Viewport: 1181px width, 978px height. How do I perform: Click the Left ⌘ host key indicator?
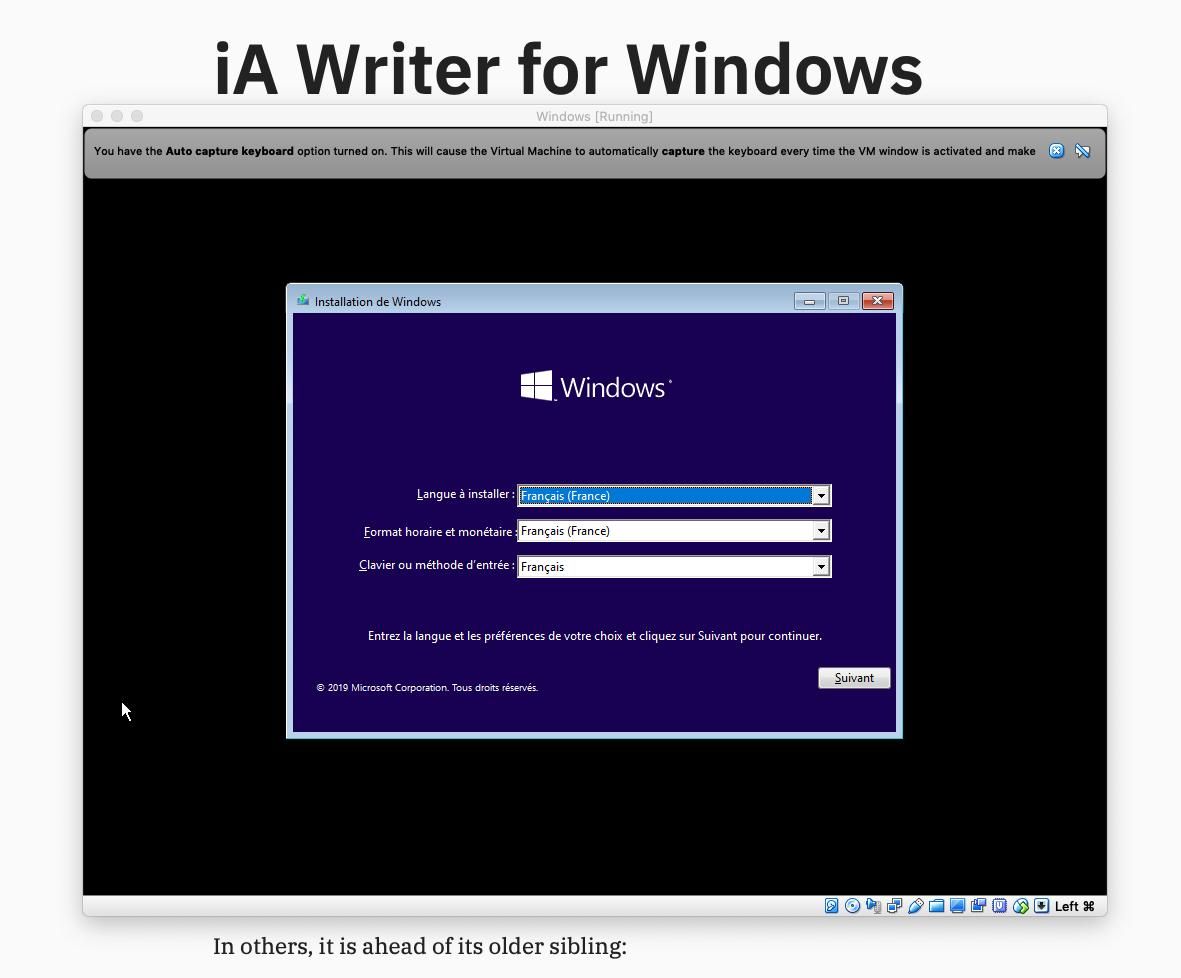(x=1075, y=906)
